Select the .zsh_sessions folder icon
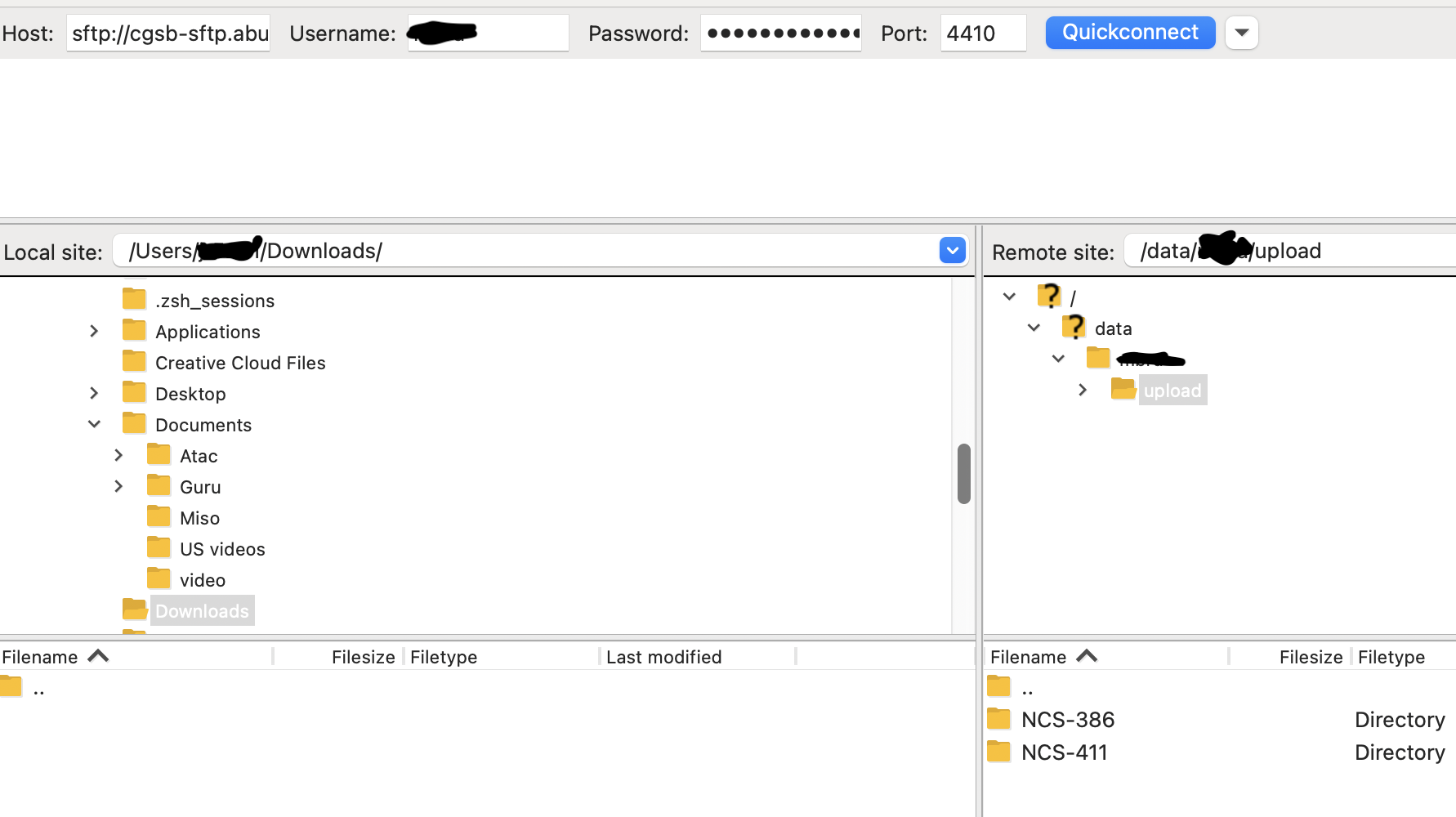1456x817 pixels. [x=134, y=299]
